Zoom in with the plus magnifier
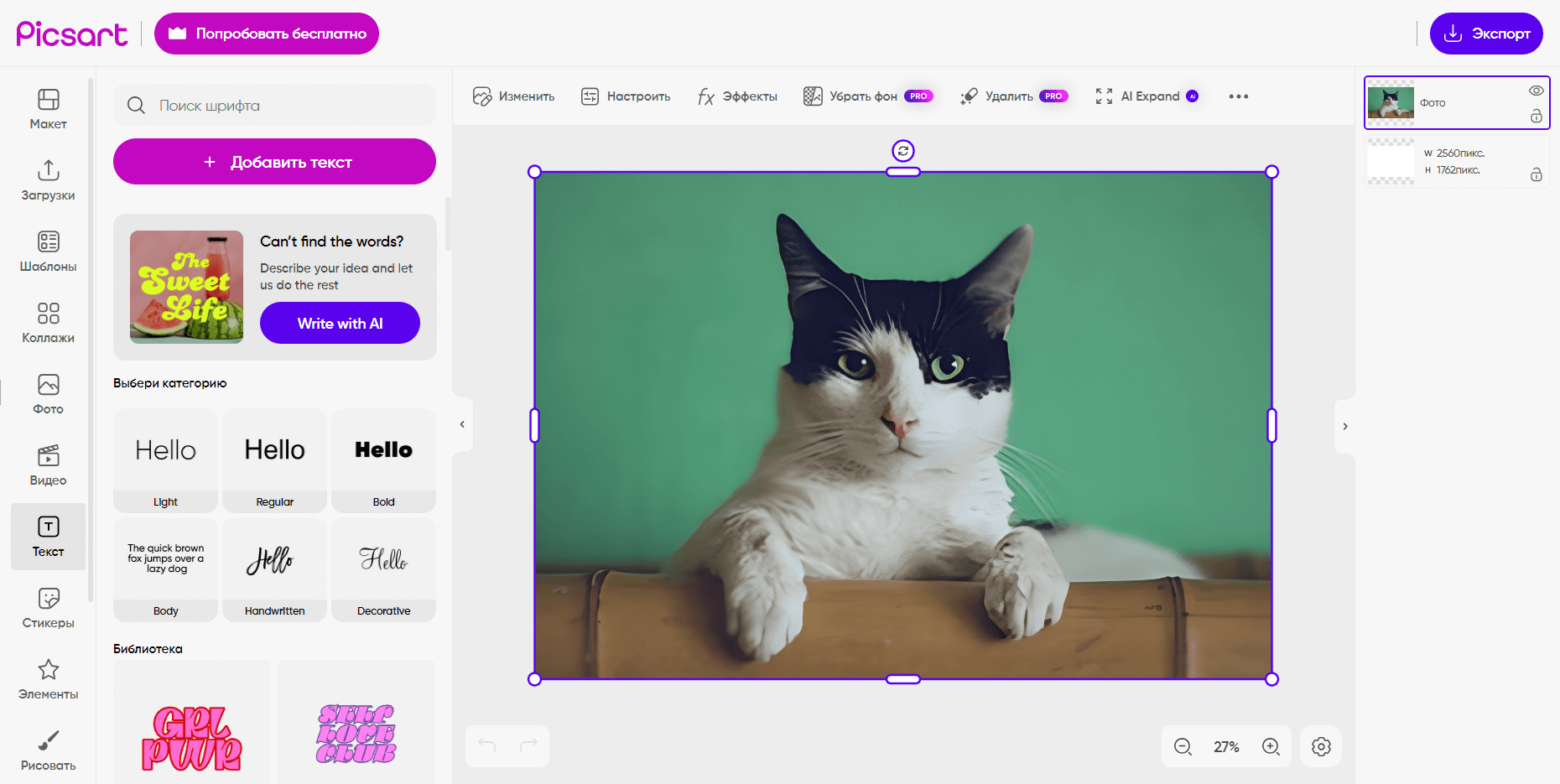Screen dimensions: 1560x784 [1271, 746]
